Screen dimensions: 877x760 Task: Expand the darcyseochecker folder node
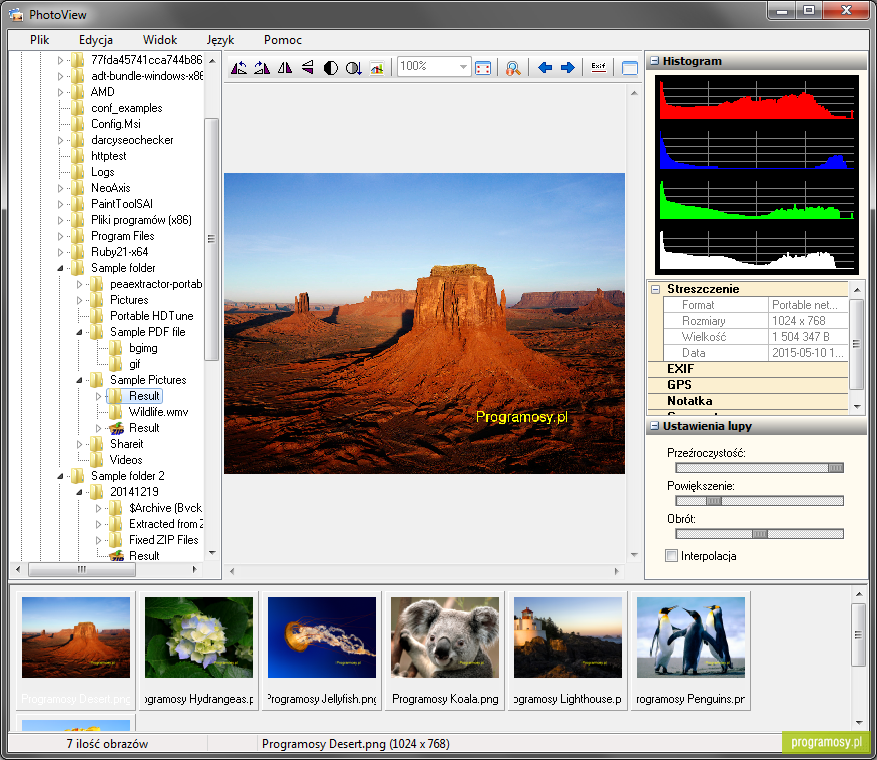[x=60, y=140]
